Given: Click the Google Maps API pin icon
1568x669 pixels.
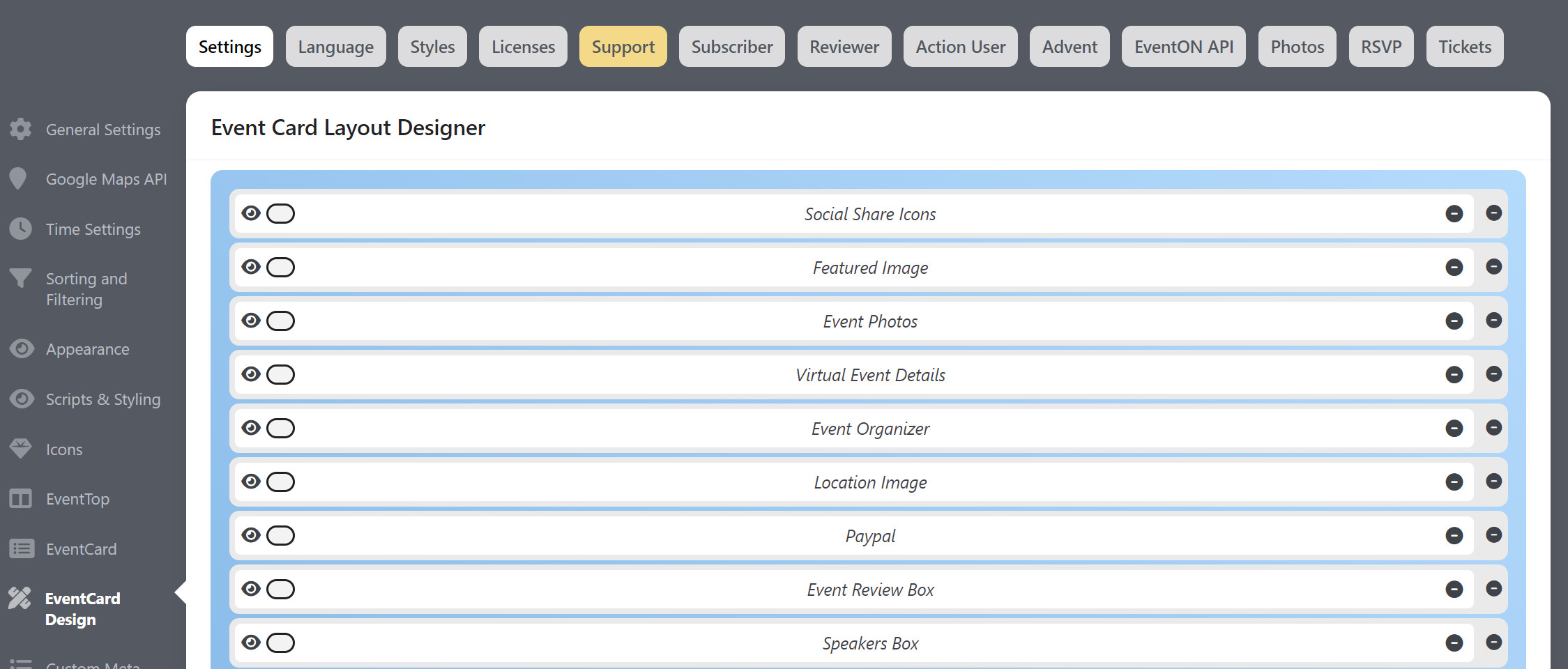Looking at the screenshot, I should tap(19, 178).
